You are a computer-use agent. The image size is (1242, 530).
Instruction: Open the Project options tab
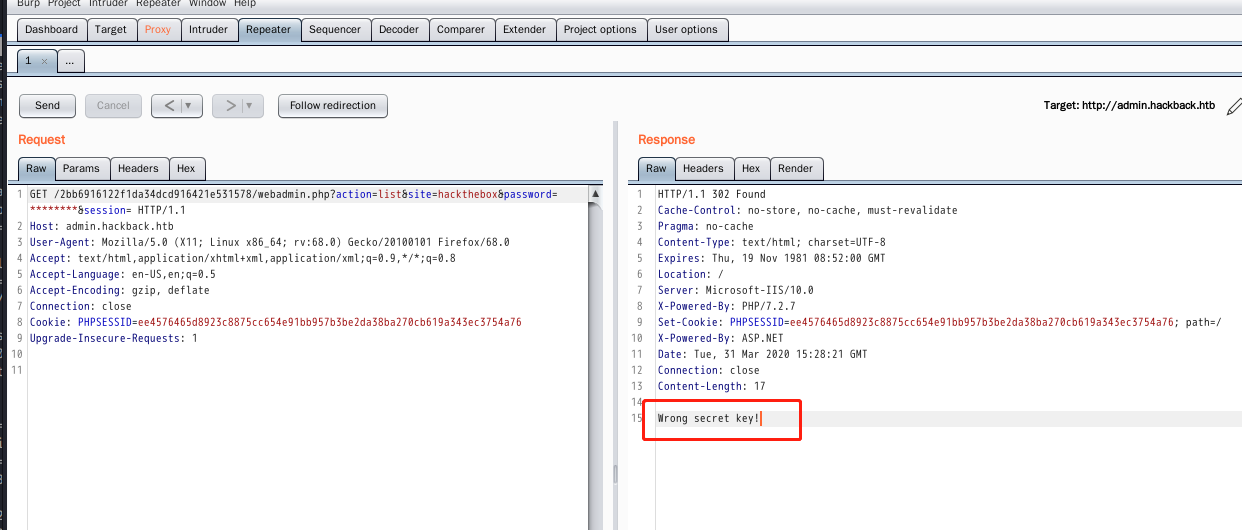pyautogui.click(x=600, y=29)
